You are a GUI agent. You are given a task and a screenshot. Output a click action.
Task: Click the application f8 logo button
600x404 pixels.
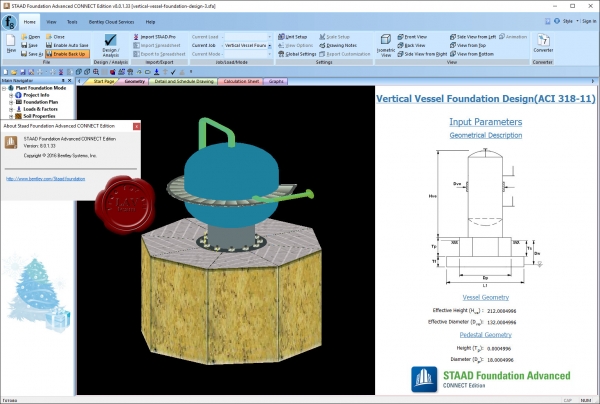(x=9, y=22)
